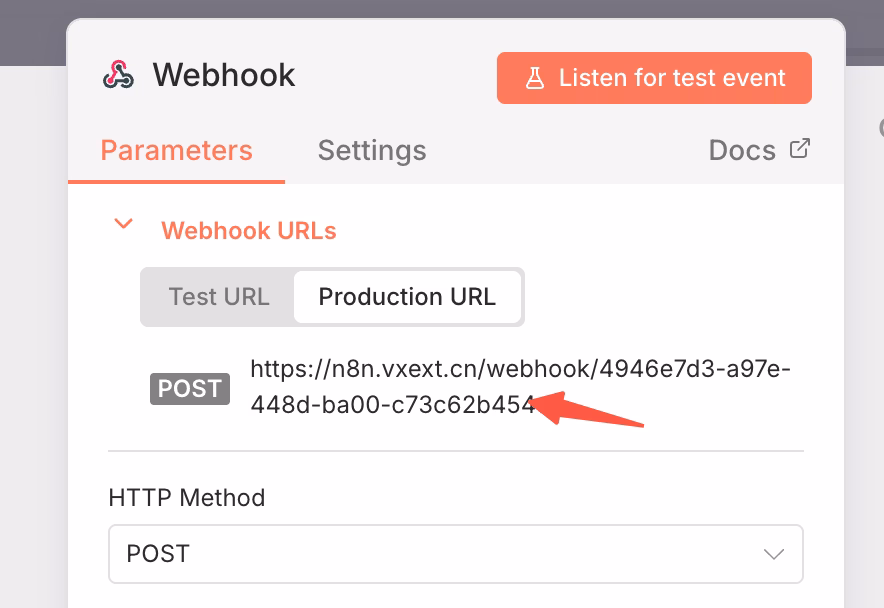Screen dimensions: 884x608
Task: Click the flask icon on the listen button
Action: [x=535, y=78]
